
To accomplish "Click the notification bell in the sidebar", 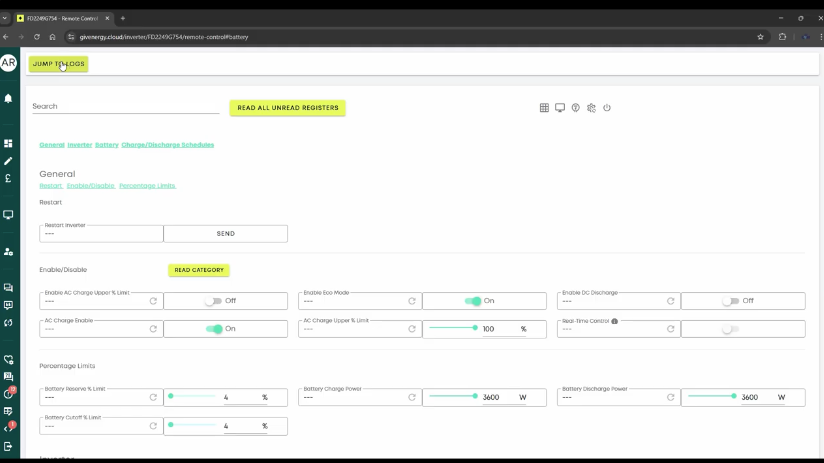I will point(8,99).
